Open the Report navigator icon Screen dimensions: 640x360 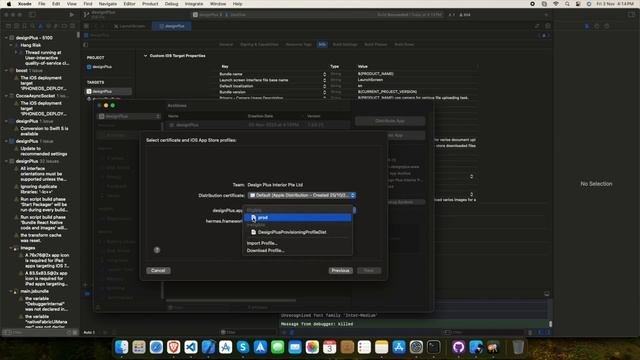pos(73,26)
